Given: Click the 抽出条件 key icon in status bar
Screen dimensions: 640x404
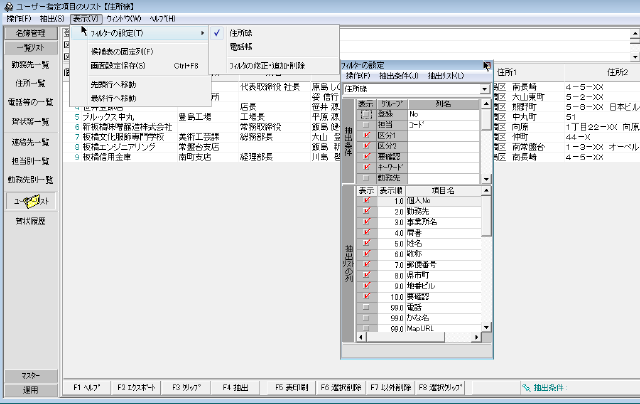Looking at the screenshot, I should tap(526, 388).
